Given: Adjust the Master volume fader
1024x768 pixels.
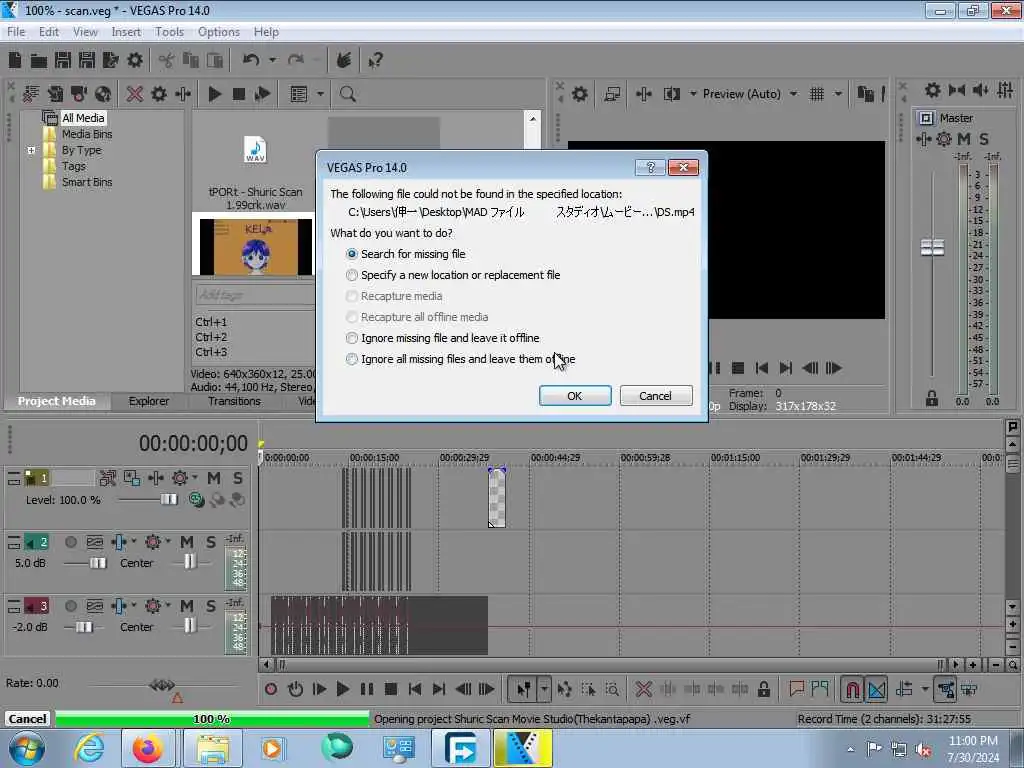Looking at the screenshot, I should click(x=932, y=248).
